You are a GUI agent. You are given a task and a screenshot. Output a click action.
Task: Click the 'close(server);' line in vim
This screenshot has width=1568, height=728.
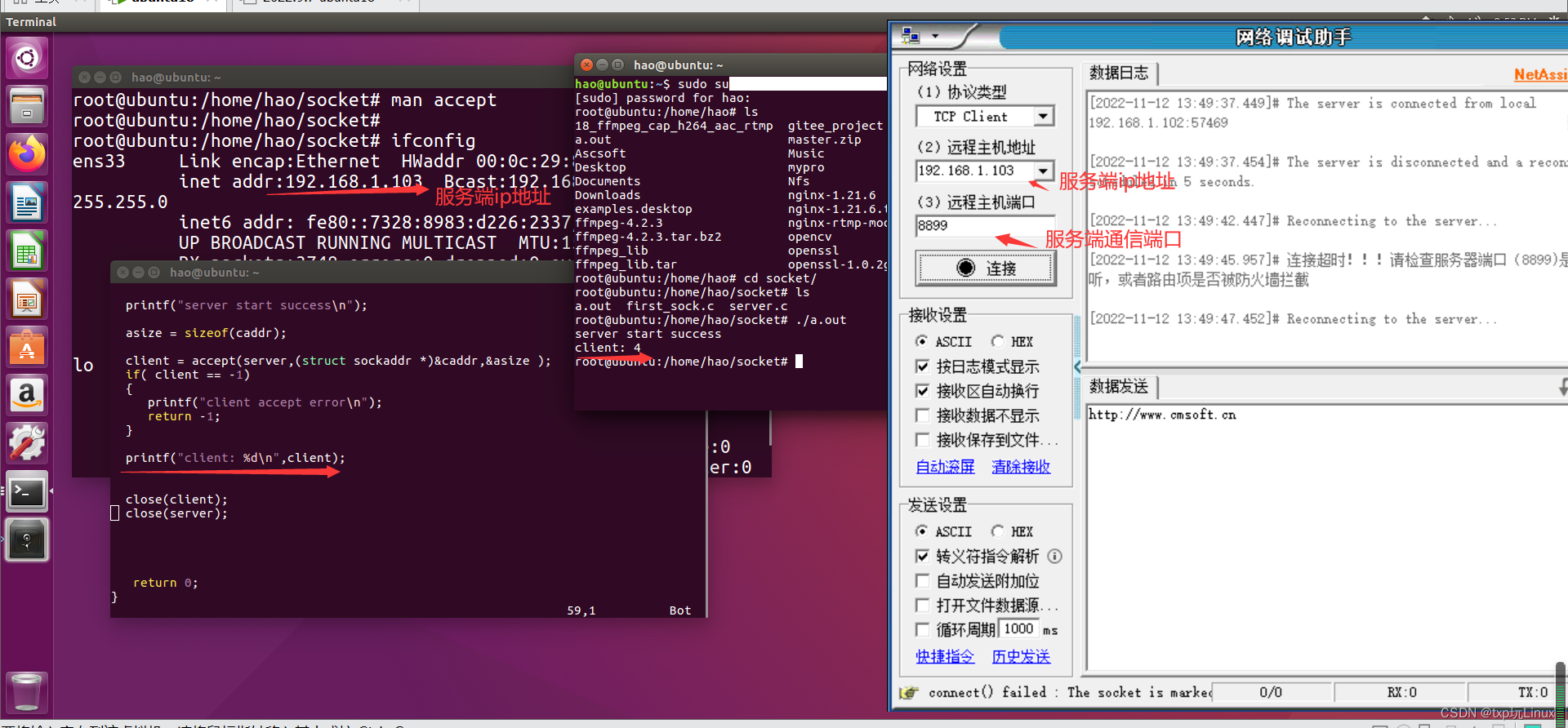tap(176, 513)
